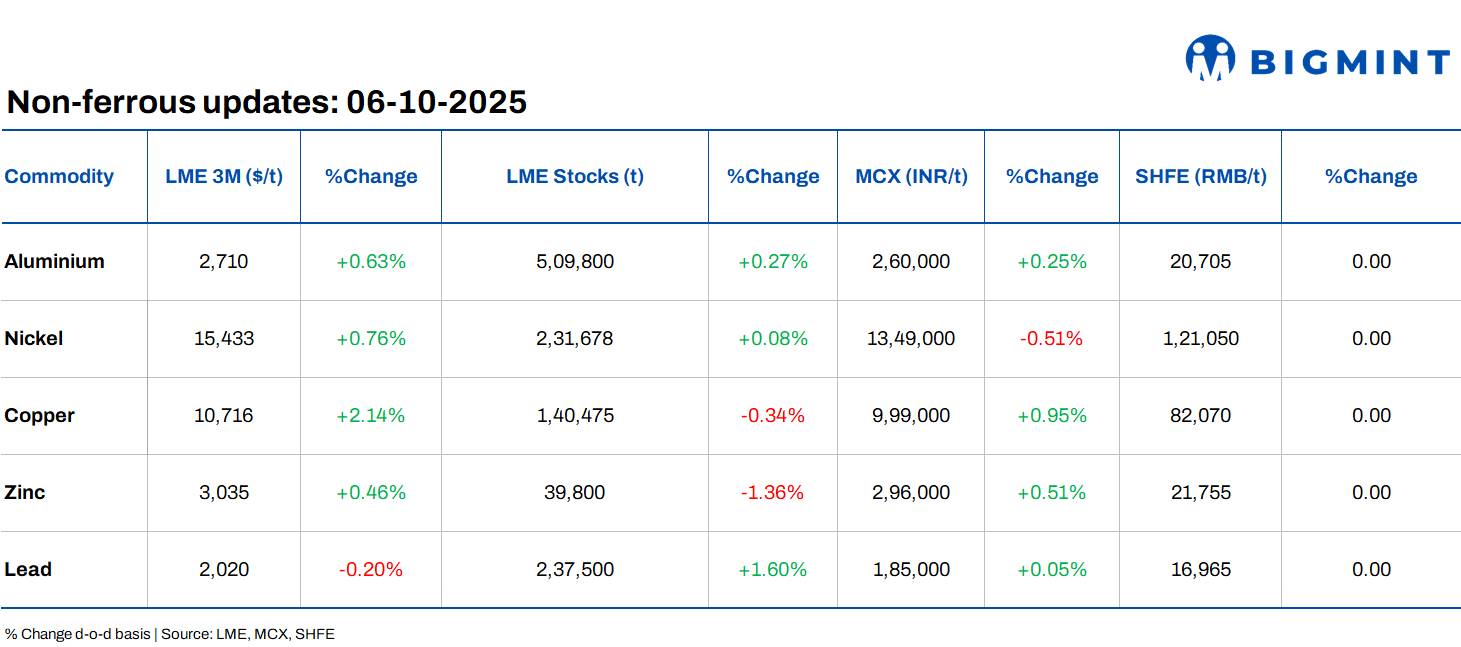The height and width of the screenshot is (647, 1461).
Task: Click the SHFE (RMB/t) column header
Action: pyautogui.click(x=1200, y=176)
